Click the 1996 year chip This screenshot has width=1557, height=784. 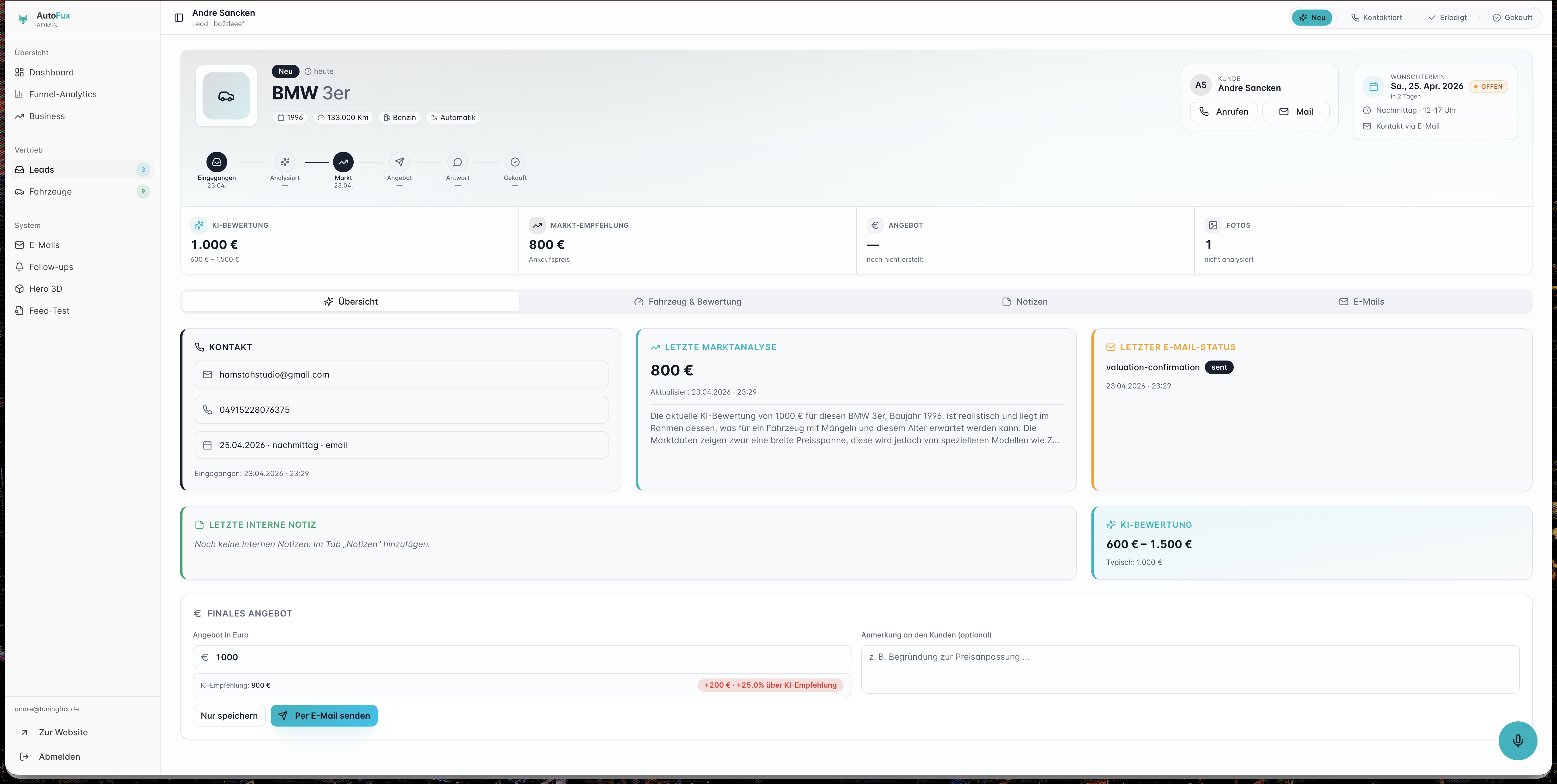point(290,118)
